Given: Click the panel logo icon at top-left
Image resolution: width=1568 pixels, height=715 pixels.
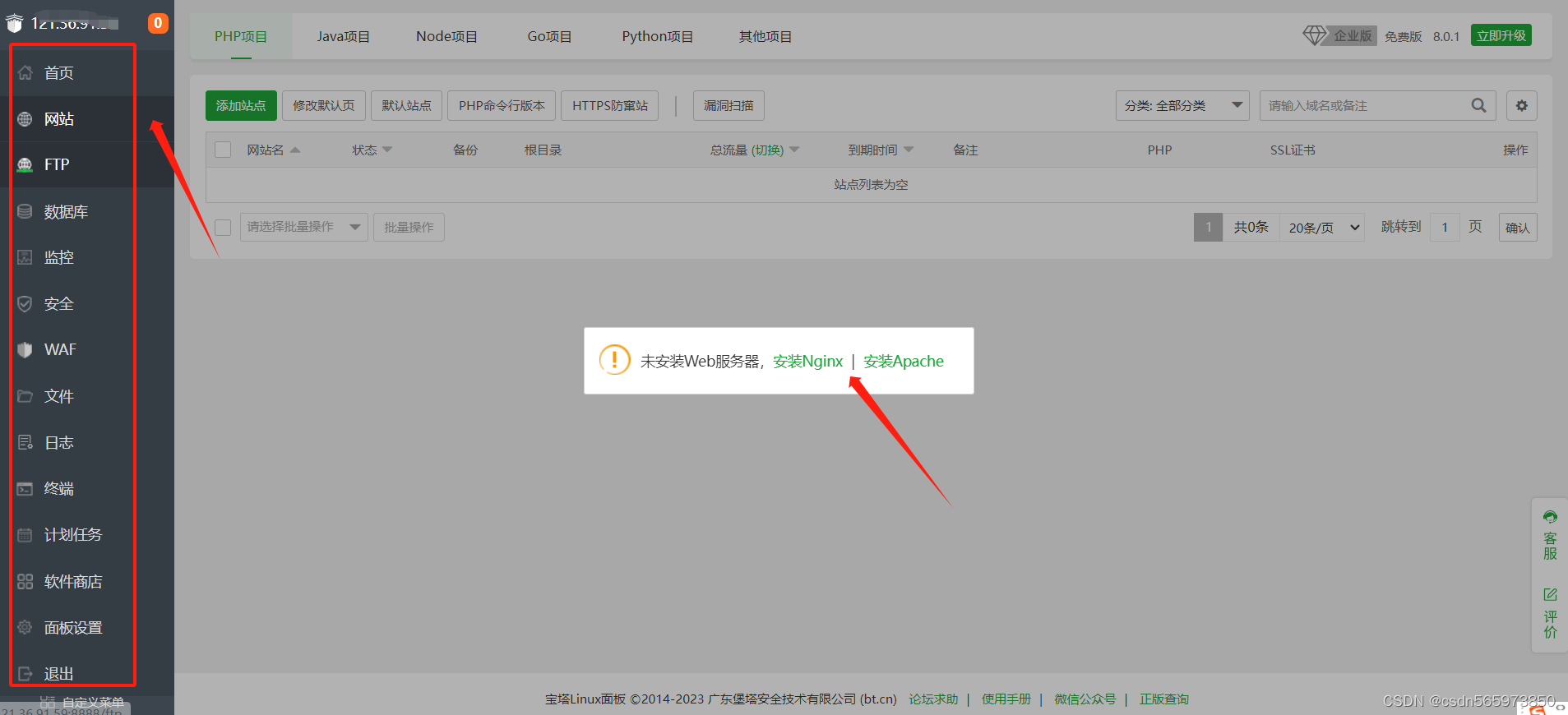Looking at the screenshot, I should 14,23.
